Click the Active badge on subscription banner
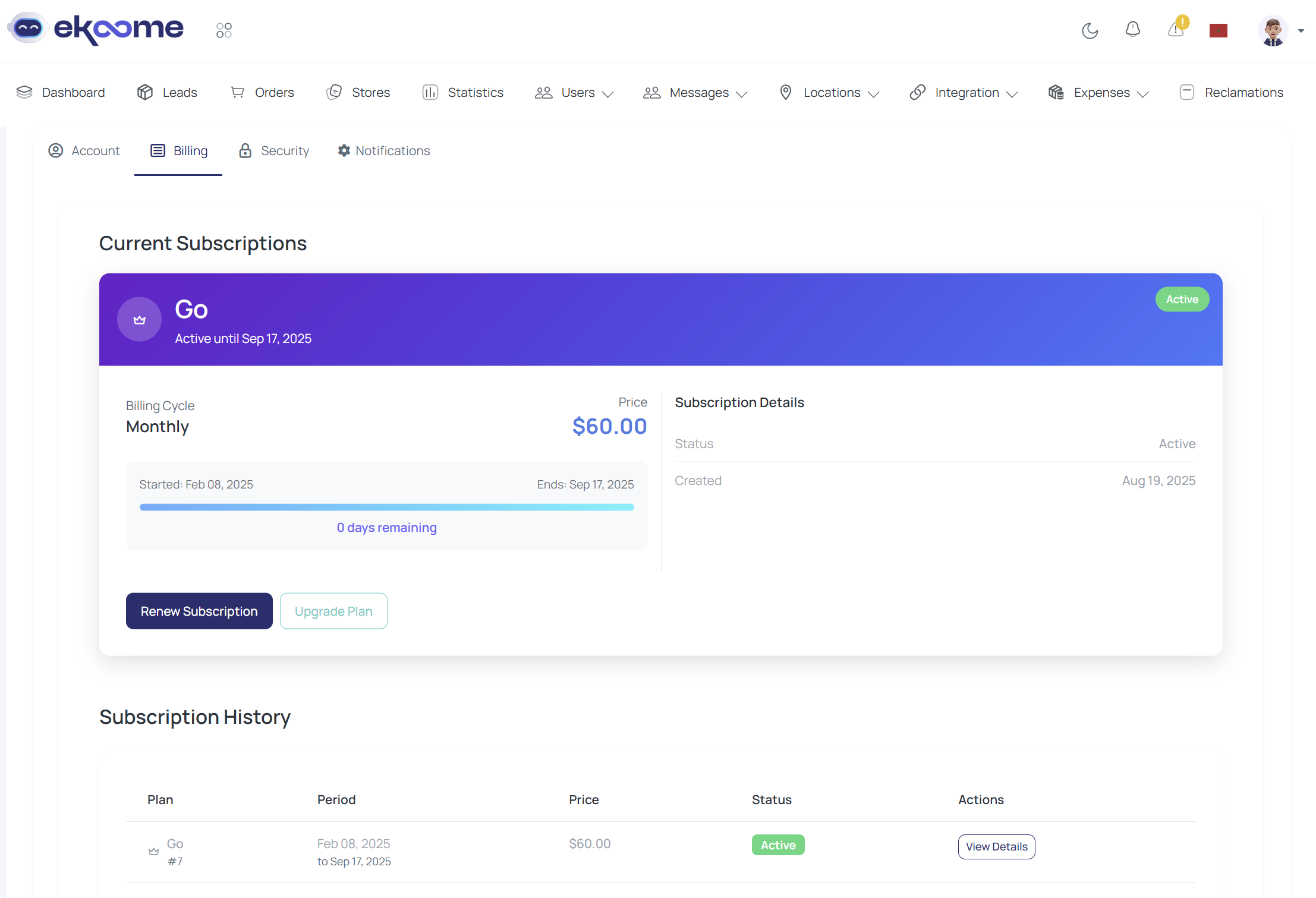 point(1182,299)
